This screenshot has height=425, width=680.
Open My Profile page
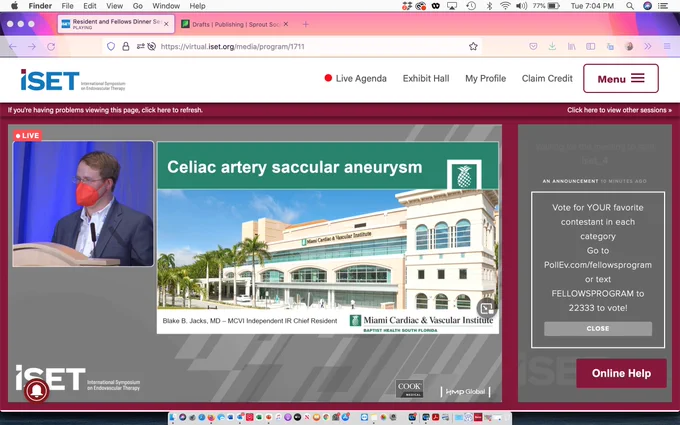tap(485, 78)
